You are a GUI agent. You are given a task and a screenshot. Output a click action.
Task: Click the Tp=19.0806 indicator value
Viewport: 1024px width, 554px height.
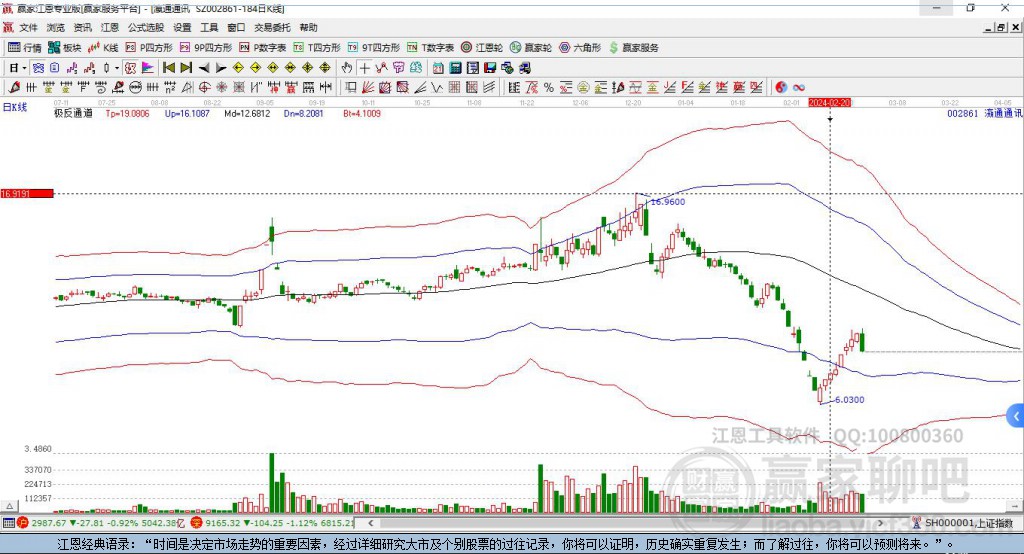[127, 113]
